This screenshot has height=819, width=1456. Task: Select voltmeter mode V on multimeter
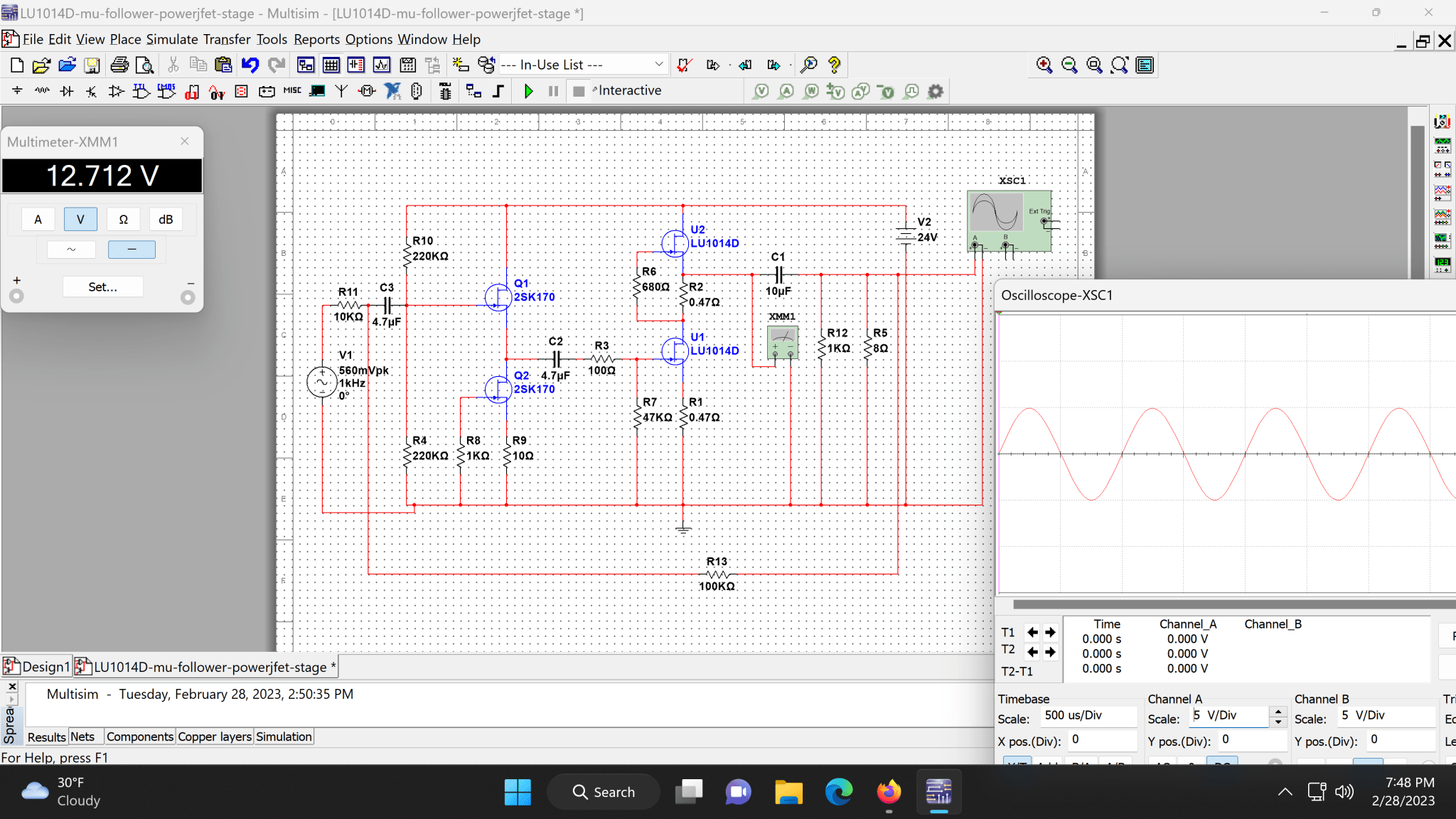coord(80,220)
